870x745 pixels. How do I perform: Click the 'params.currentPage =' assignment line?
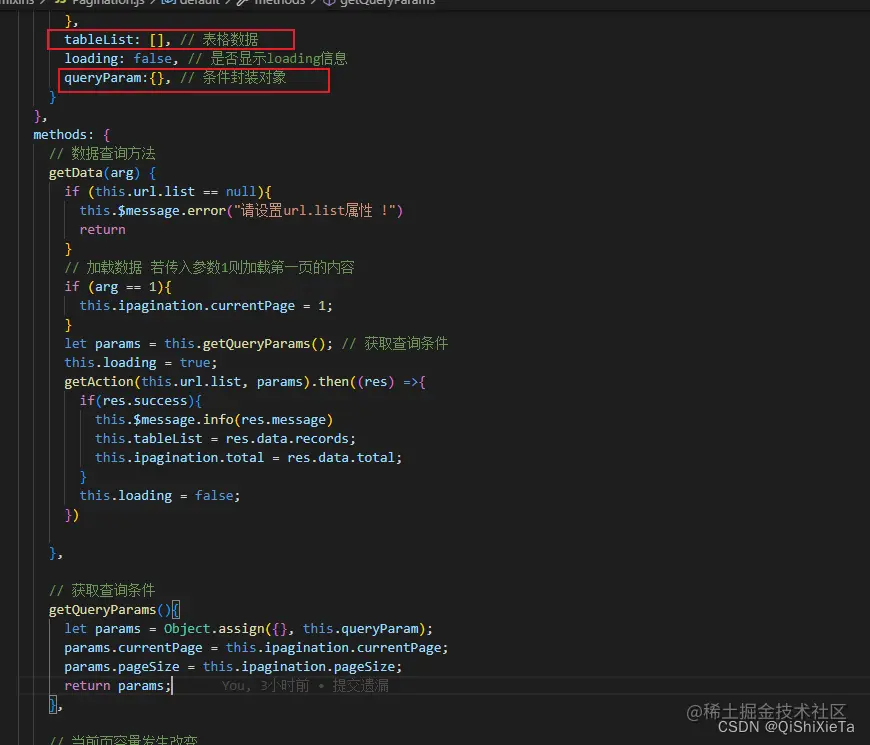256,647
